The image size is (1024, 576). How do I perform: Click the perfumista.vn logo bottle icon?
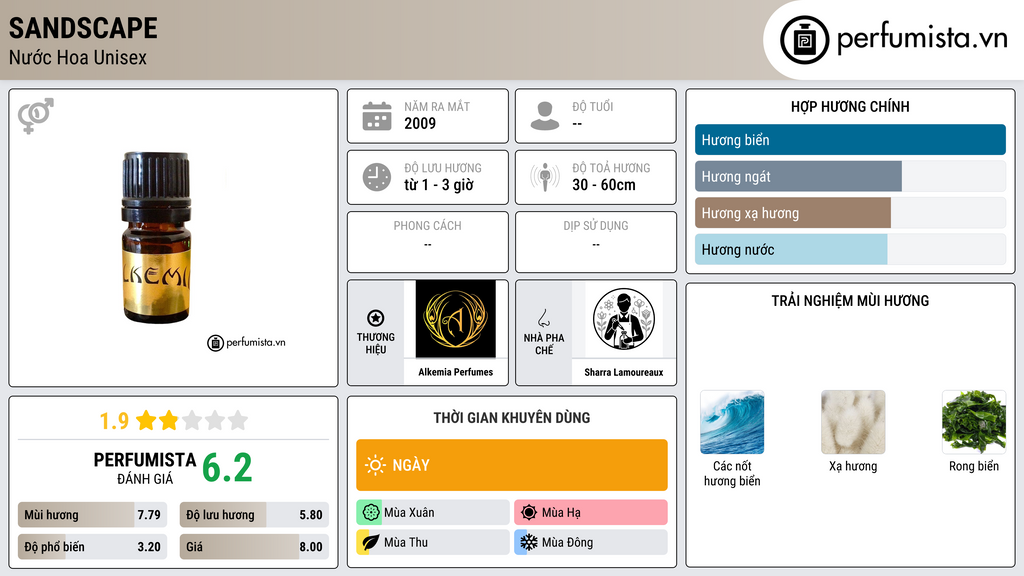point(804,40)
